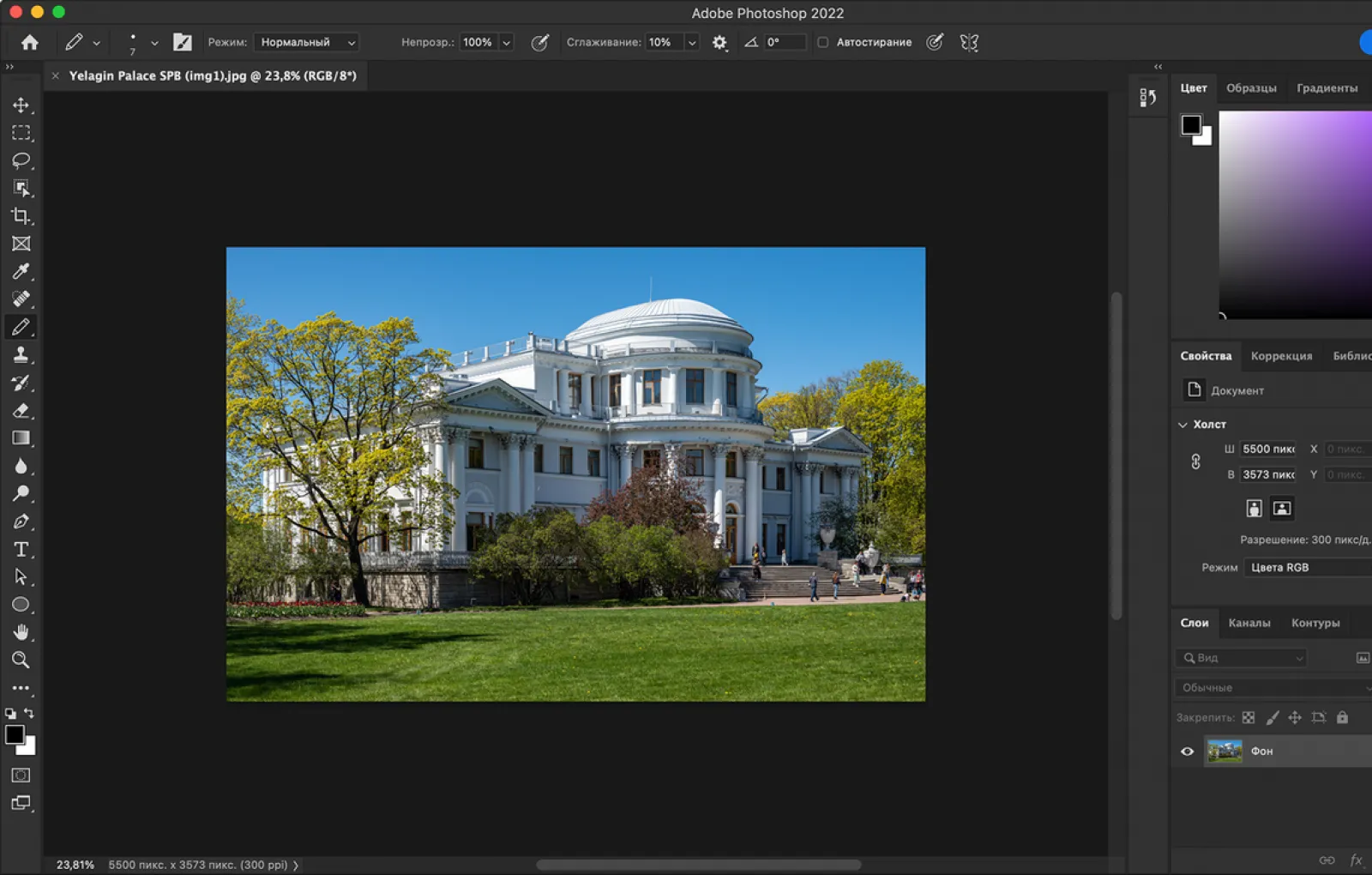The height and width of the screenshot is (875, 1372).
Task: Select the Hand tool
Action: pyautogui.click(x=21, y=632)
